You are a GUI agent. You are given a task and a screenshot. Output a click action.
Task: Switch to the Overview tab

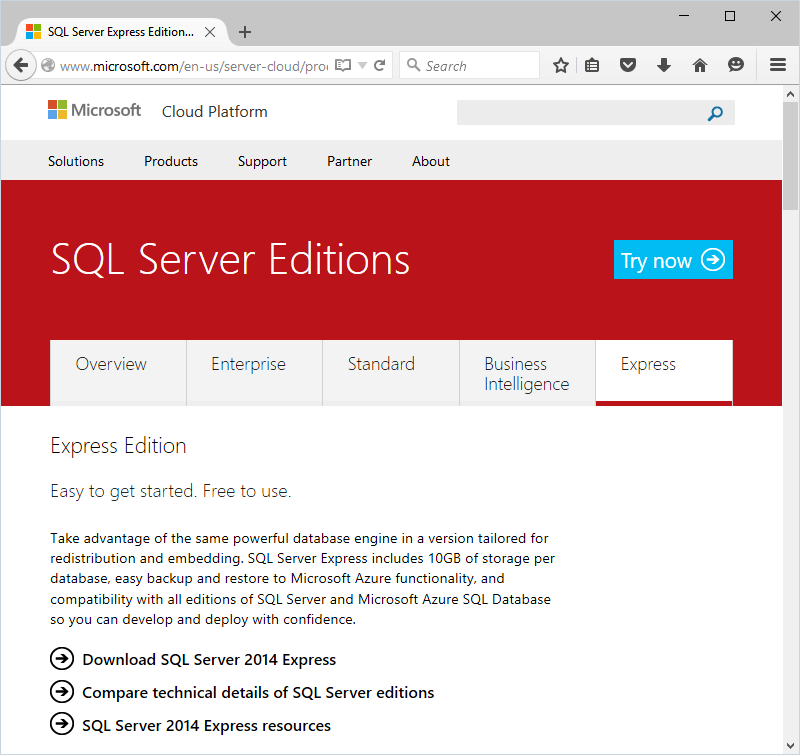(x=118, y=373)
